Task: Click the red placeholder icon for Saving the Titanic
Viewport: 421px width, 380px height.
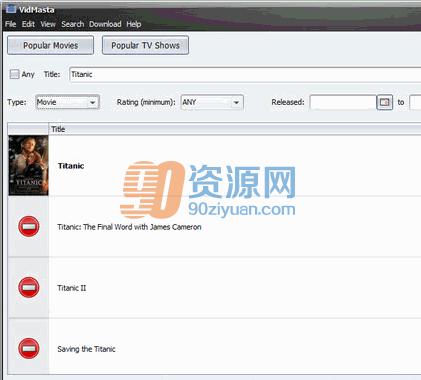Action: click(29, 349)
